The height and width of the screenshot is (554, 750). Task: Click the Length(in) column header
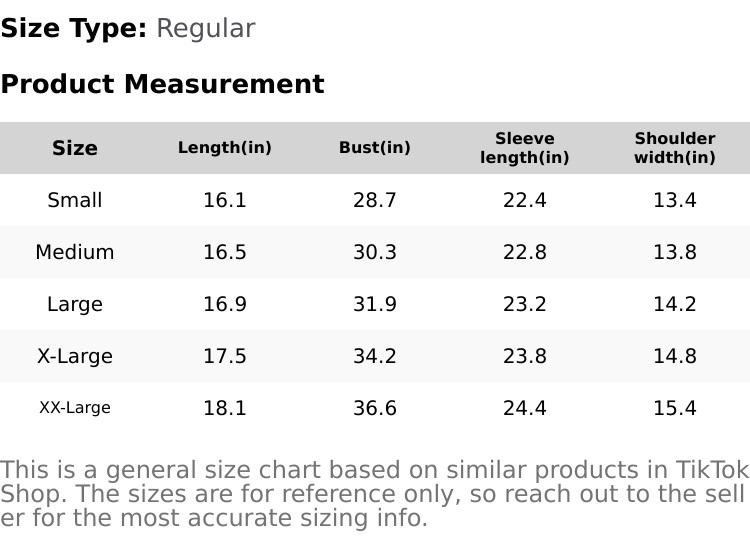[225, 148]
